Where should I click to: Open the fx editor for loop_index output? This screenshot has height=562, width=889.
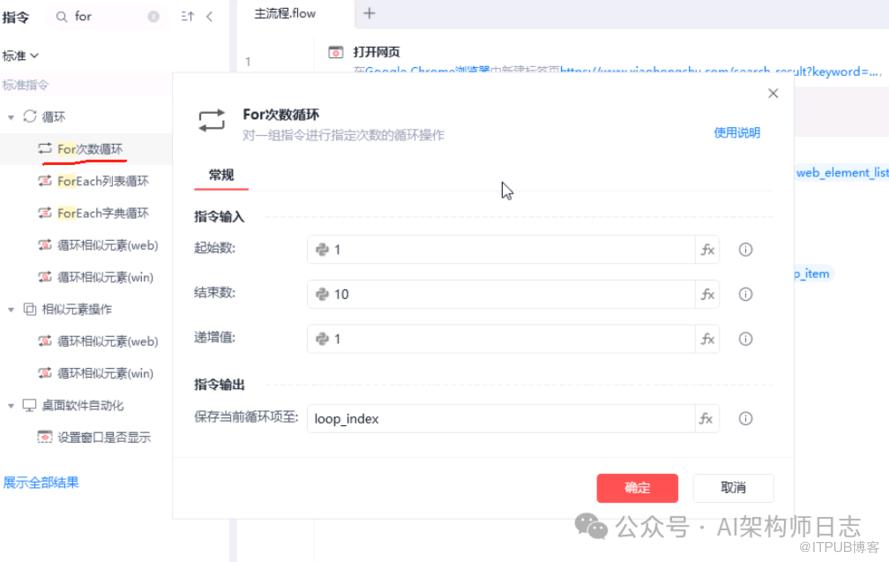(706, 419)
